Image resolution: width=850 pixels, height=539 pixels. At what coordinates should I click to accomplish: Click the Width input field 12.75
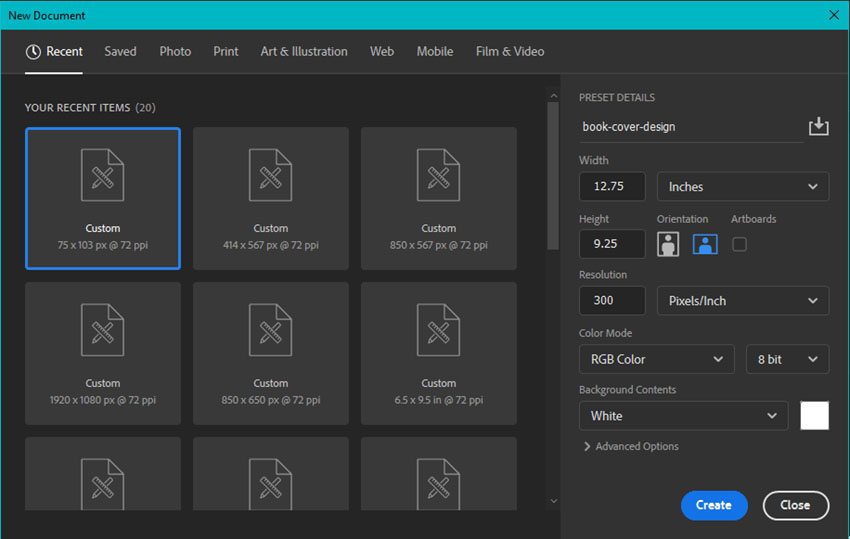(x=612, y=187)
